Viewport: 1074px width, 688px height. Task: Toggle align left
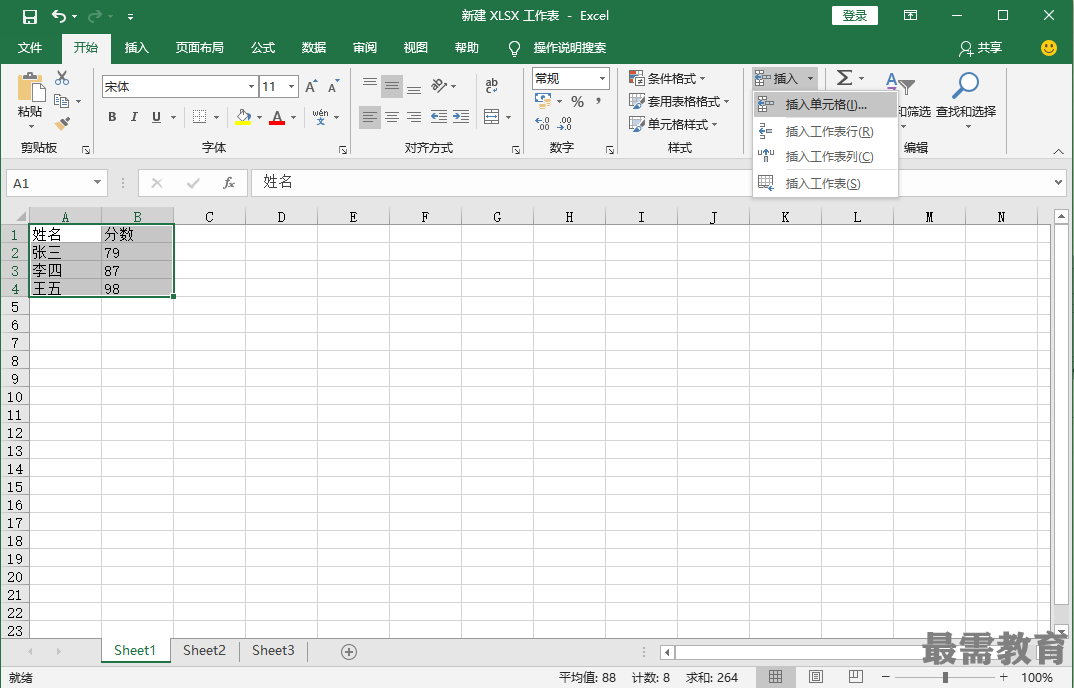click(370, 117)
